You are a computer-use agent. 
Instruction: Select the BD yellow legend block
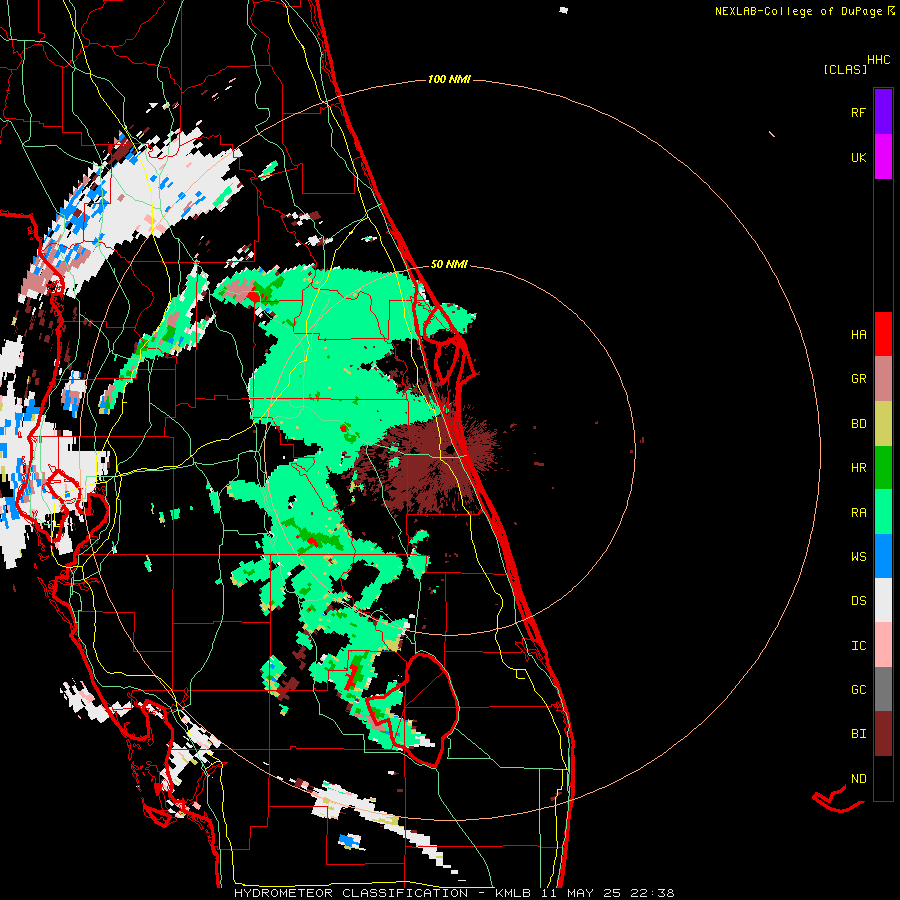click(883, 423)
